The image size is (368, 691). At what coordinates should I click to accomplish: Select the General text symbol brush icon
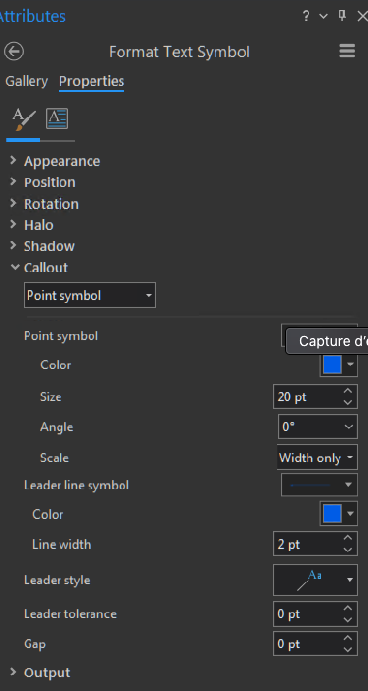pyautogui.click(x=23, y=119)
